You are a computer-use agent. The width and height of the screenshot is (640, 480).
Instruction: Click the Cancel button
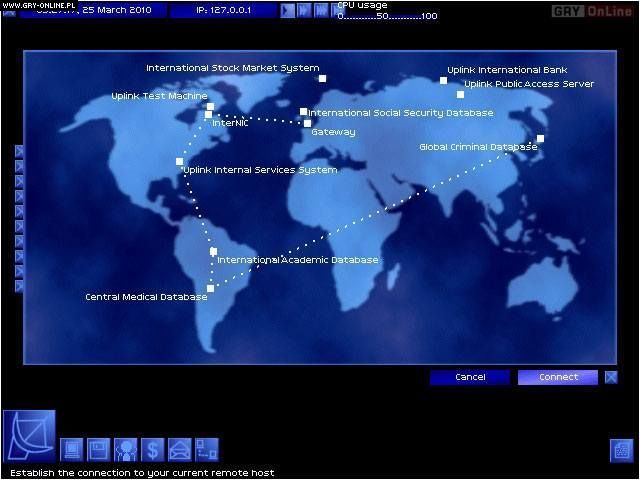(x=470, y=377)
